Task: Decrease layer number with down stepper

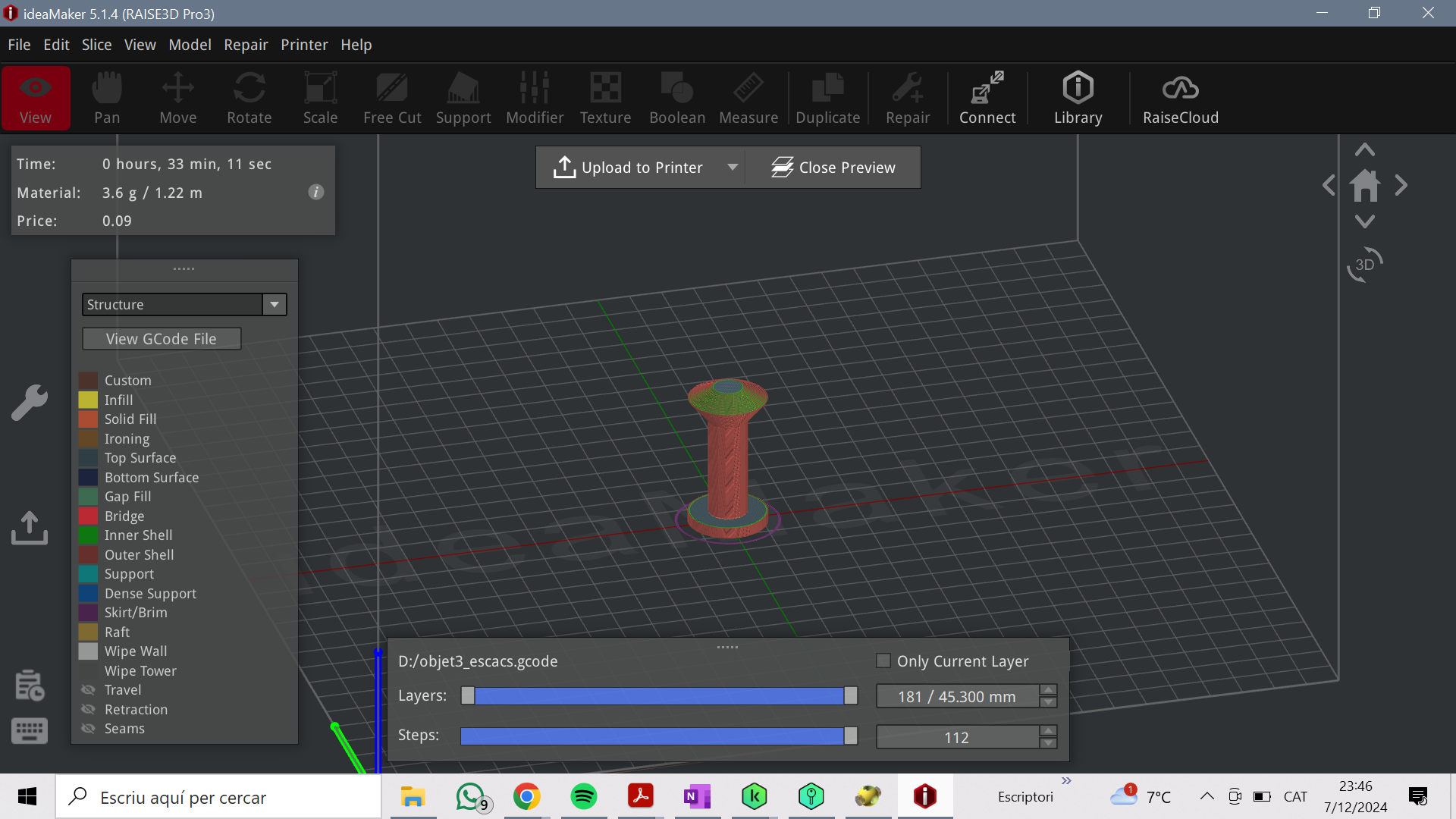Action: (x=1049, y=702)
